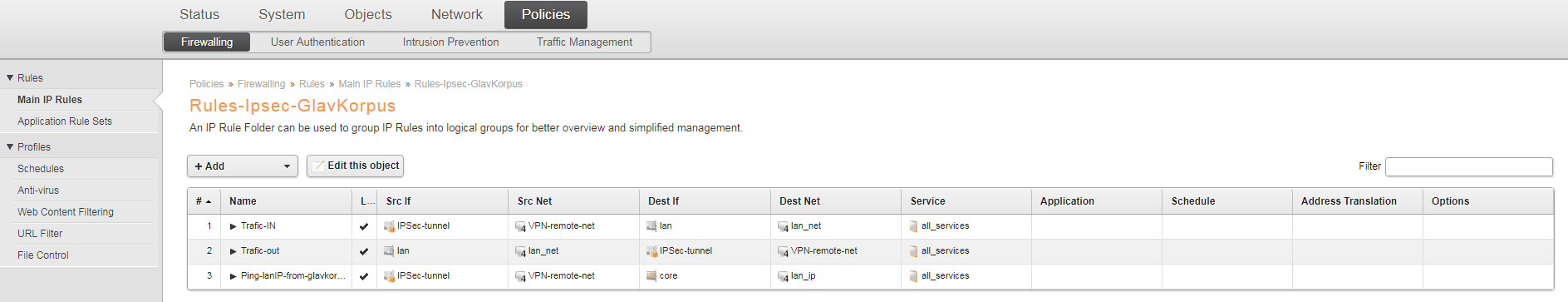Viewport: 1568px width, 302px height.
Task: Click Rules breadcrumb link
Action: (312, 84)
